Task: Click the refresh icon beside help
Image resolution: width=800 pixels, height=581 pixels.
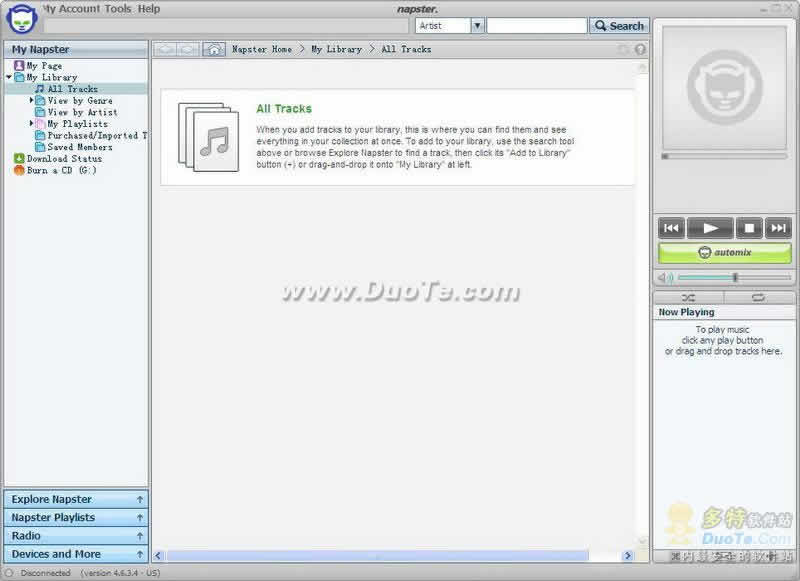Action: [x=623, y=49]
